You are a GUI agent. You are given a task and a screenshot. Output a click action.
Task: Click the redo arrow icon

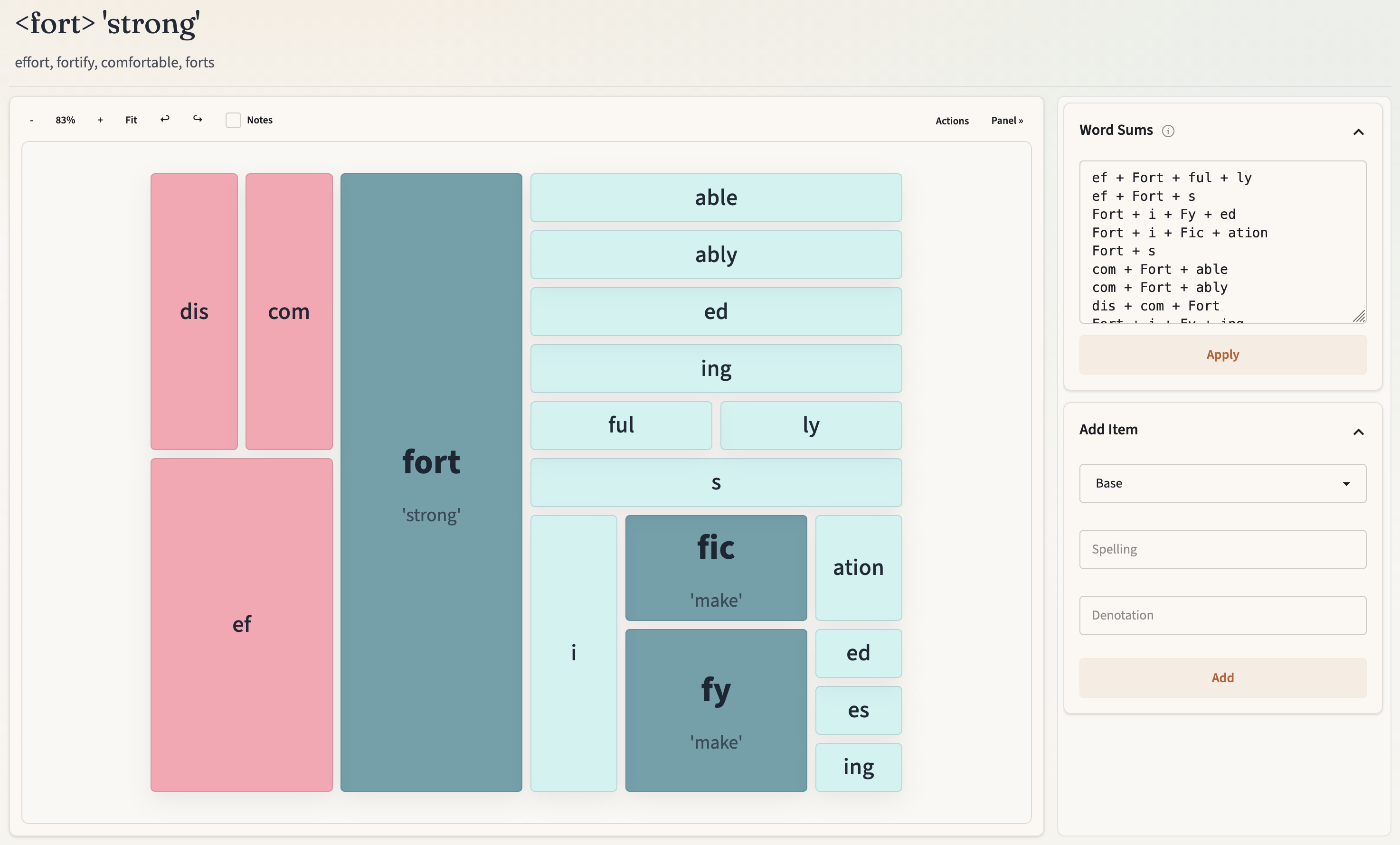(x=198, y=119)
